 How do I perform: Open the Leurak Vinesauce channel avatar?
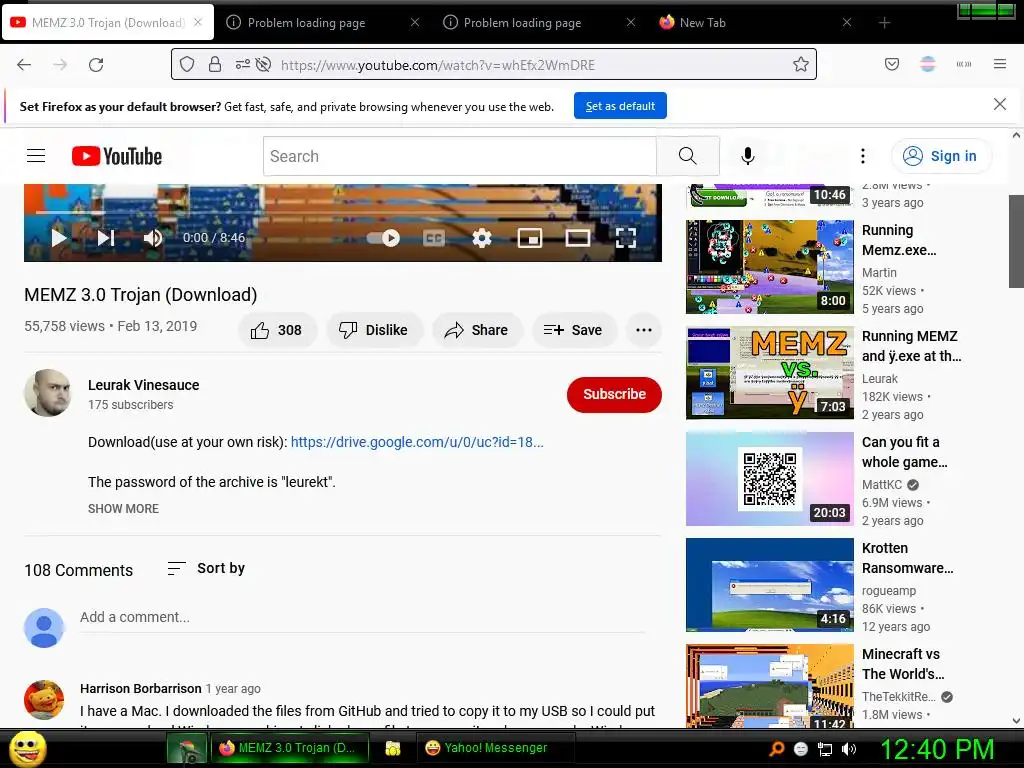click(x=48, y=393)
